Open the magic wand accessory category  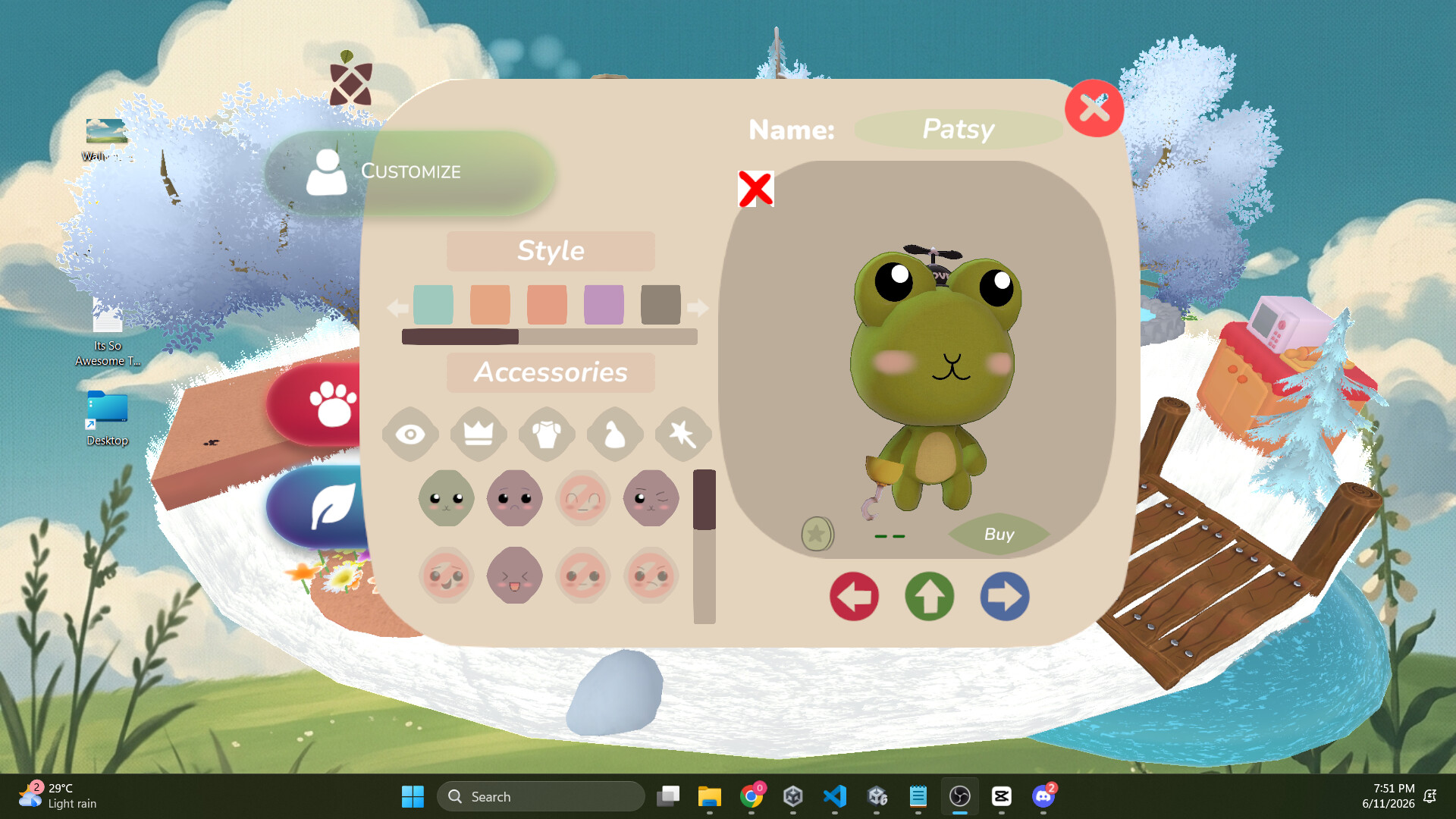[683, 434]
